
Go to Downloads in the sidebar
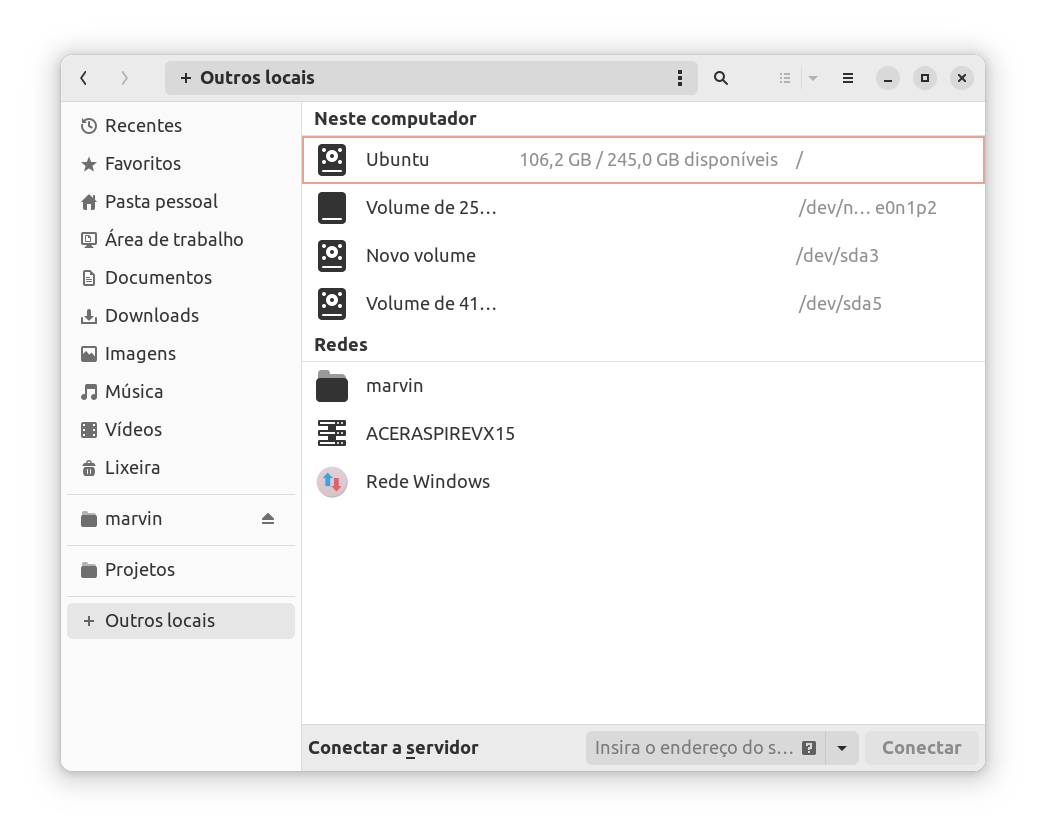151,316
